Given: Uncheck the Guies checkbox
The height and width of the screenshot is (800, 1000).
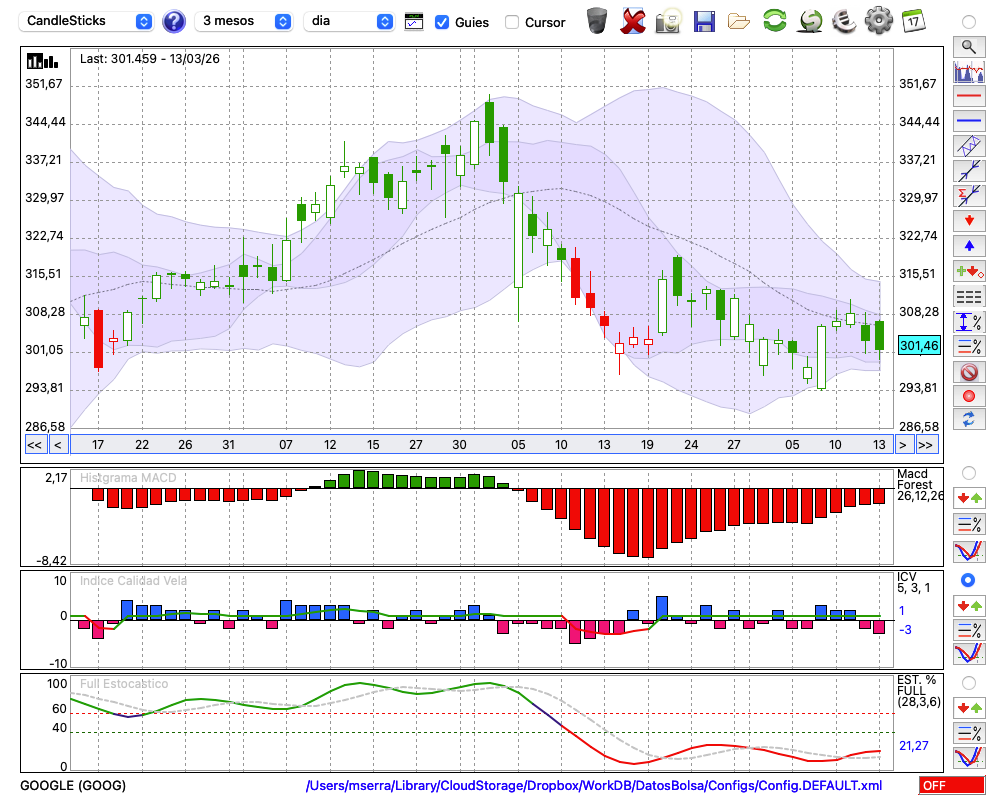Looking at the screenshot, I should click(x=442, y=22).
